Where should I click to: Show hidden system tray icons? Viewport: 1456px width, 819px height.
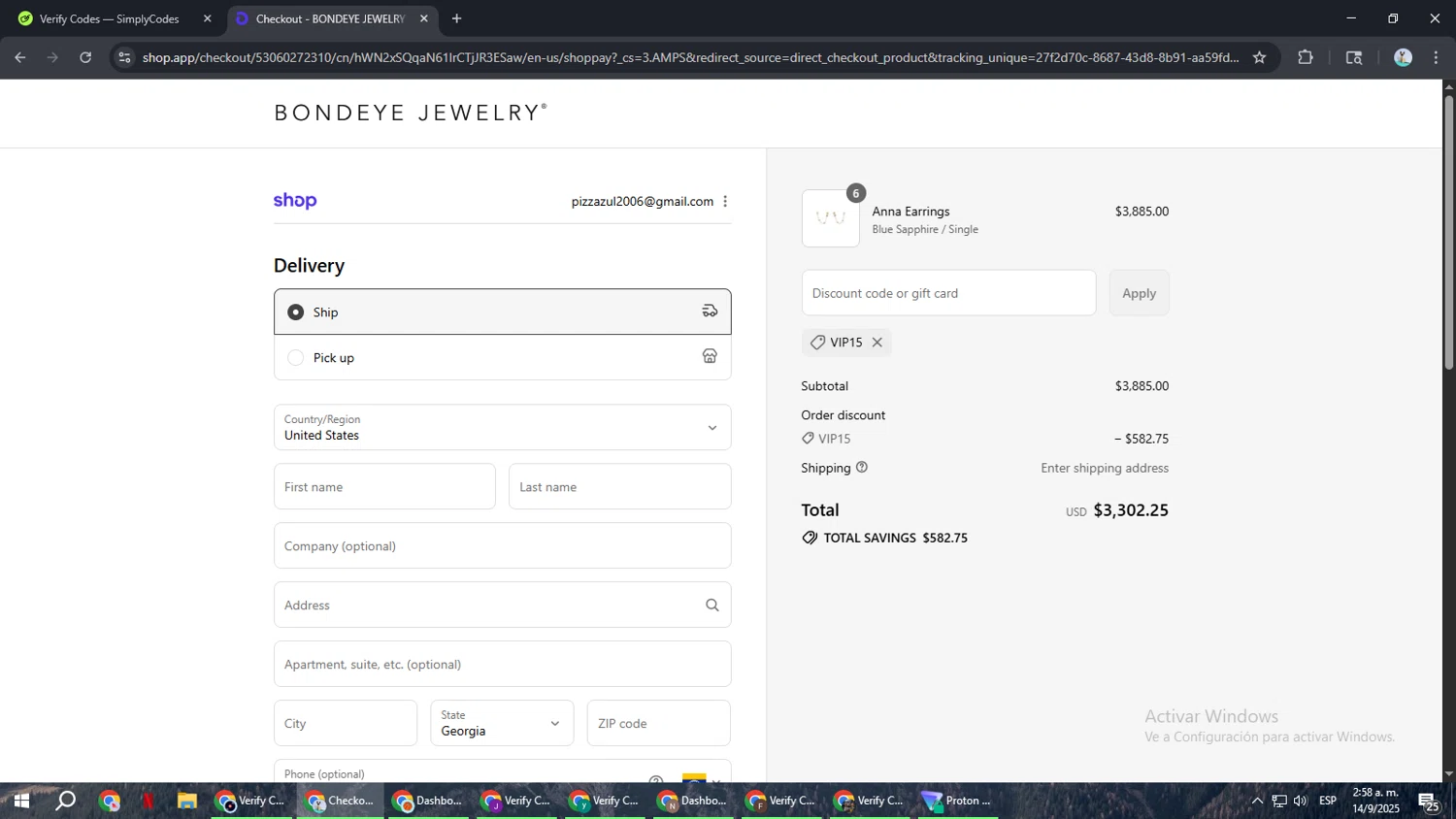(x=1257, y=802)
